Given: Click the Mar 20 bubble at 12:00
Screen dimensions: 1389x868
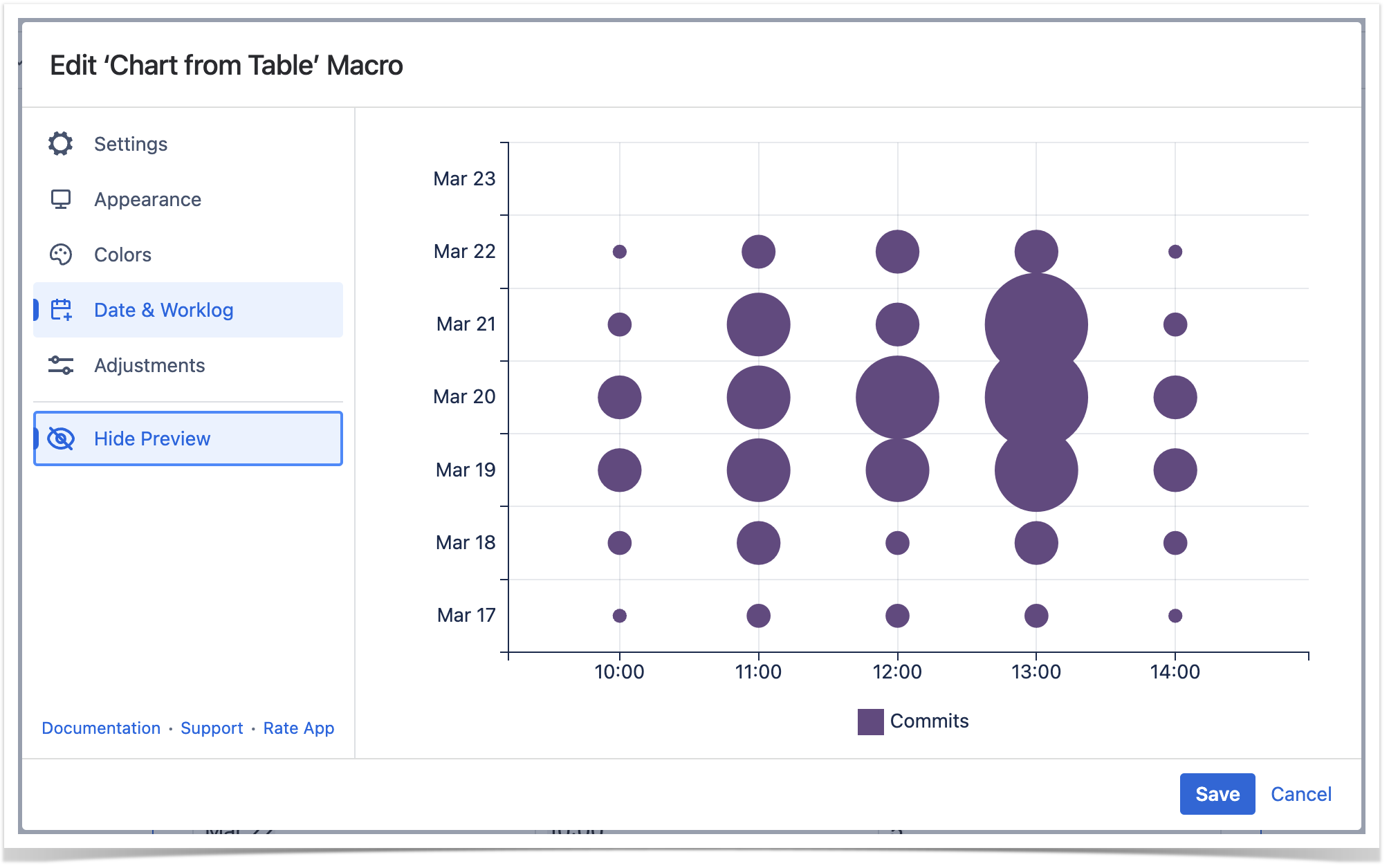Looking at the screenshot, I should 897,397.
